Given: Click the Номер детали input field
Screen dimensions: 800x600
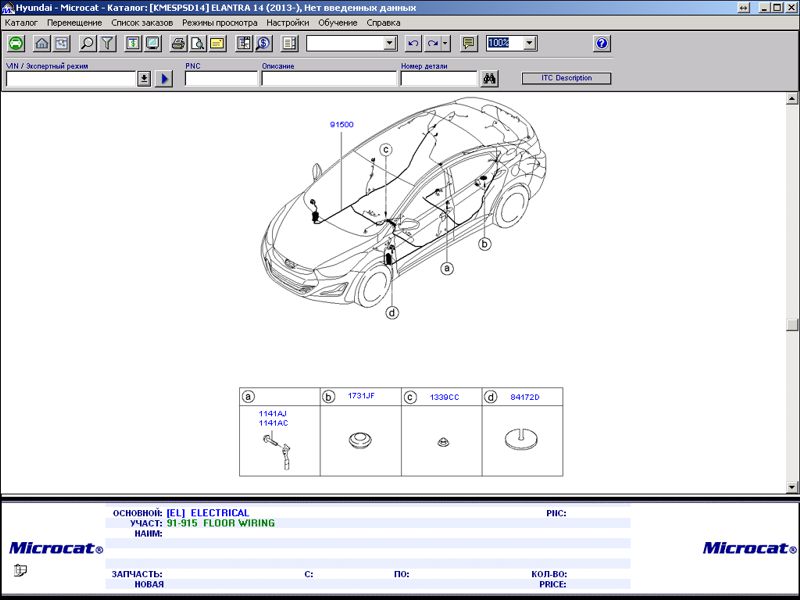Looking at the screenshot, I should click(x=439, y=79).
